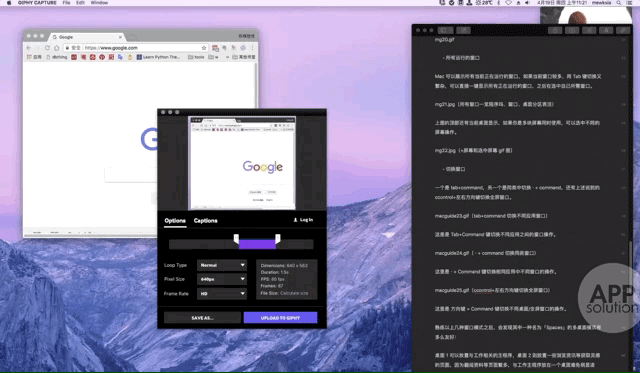This screenshot has width=640, height=373.
Task: Switch to the Captions tab in Giphy Capture
Action: pos(205,220)
